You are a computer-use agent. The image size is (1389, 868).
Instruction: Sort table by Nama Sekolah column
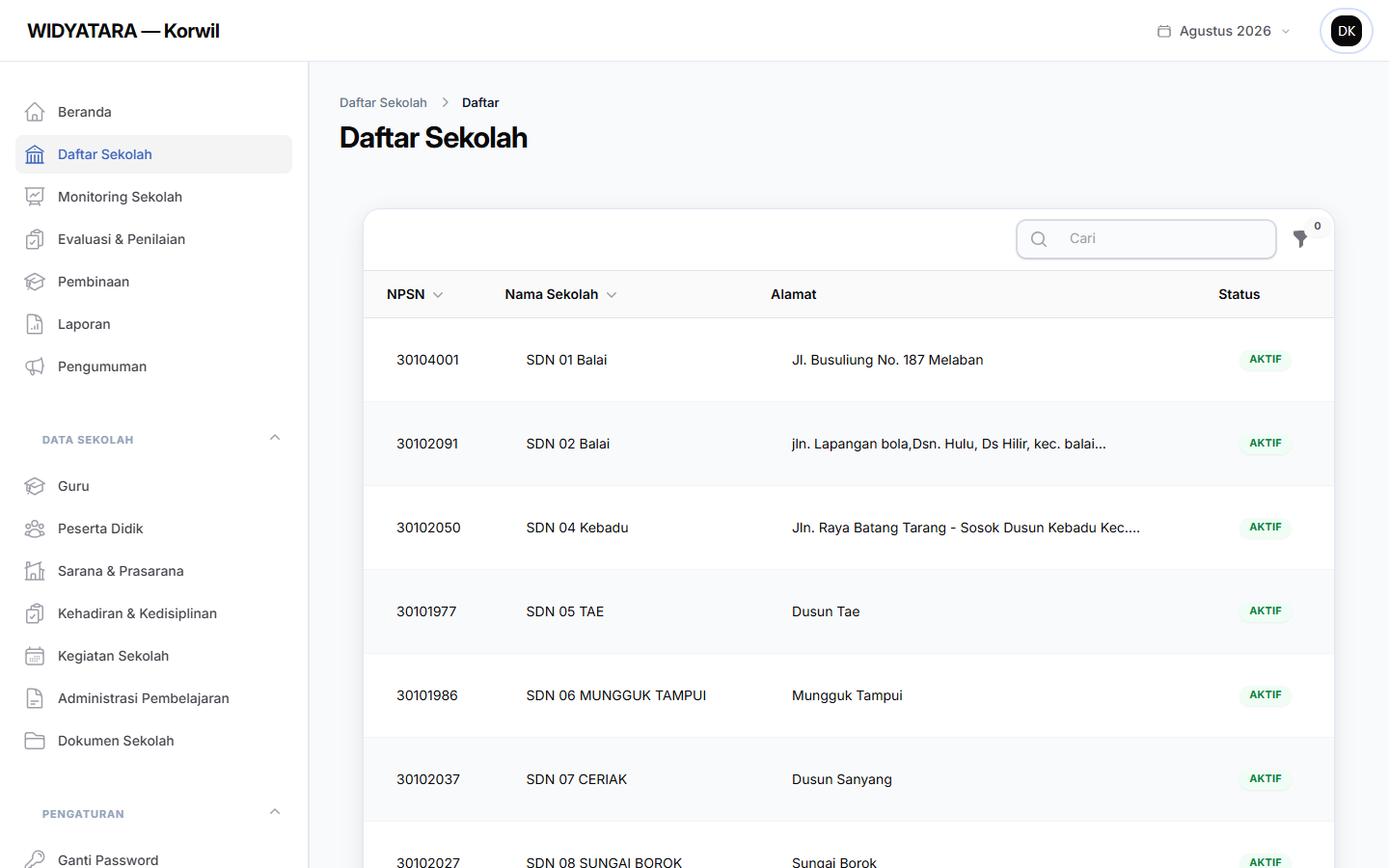tap(560, 294)
